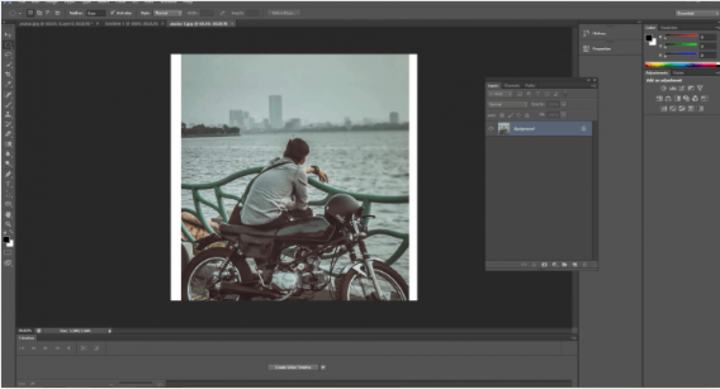
Task: Add a Brightness/Contrast adjustment
Action: pyautogui.click(x=663, y=88)
